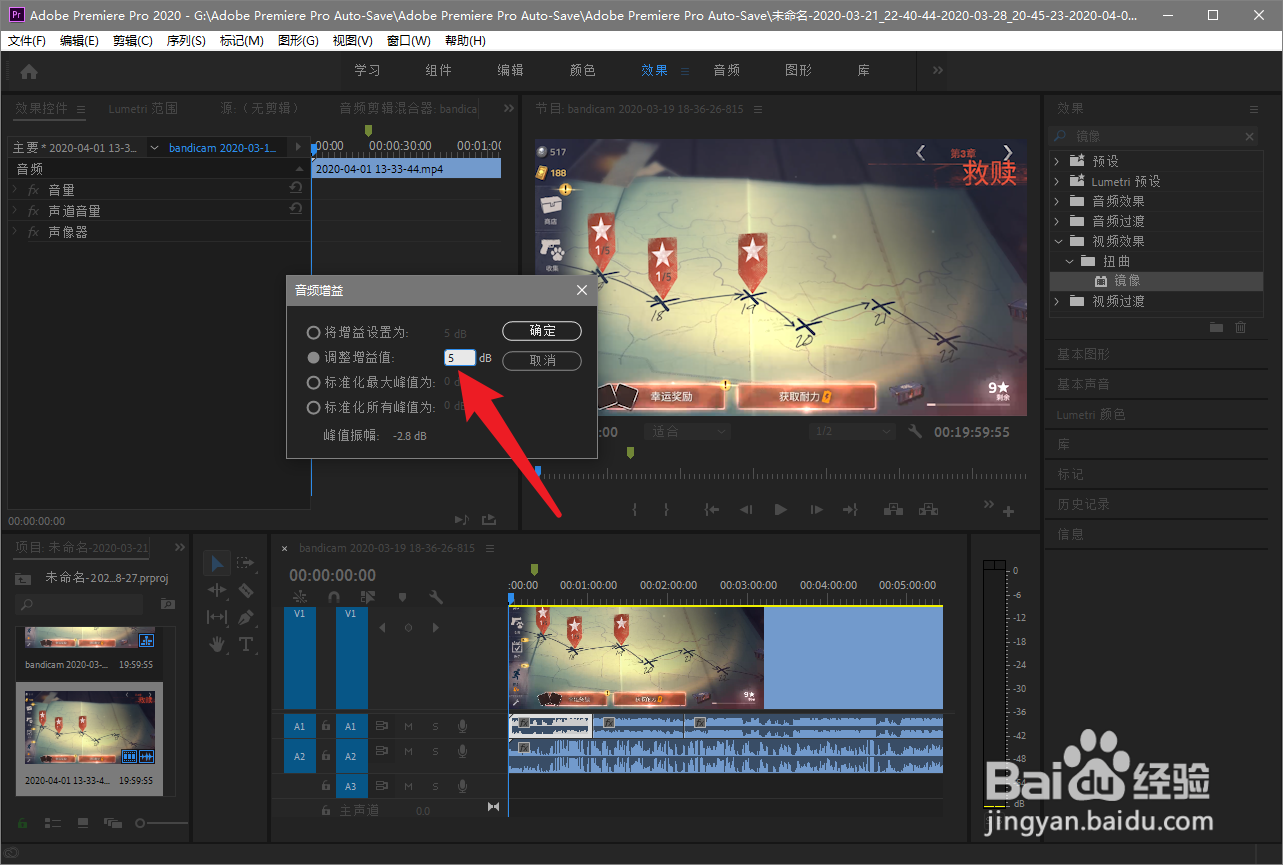Expand the 预设 folder in the Effects panel
Image resolution: width=1283 pixels, height=865 pixels.
1058,161
